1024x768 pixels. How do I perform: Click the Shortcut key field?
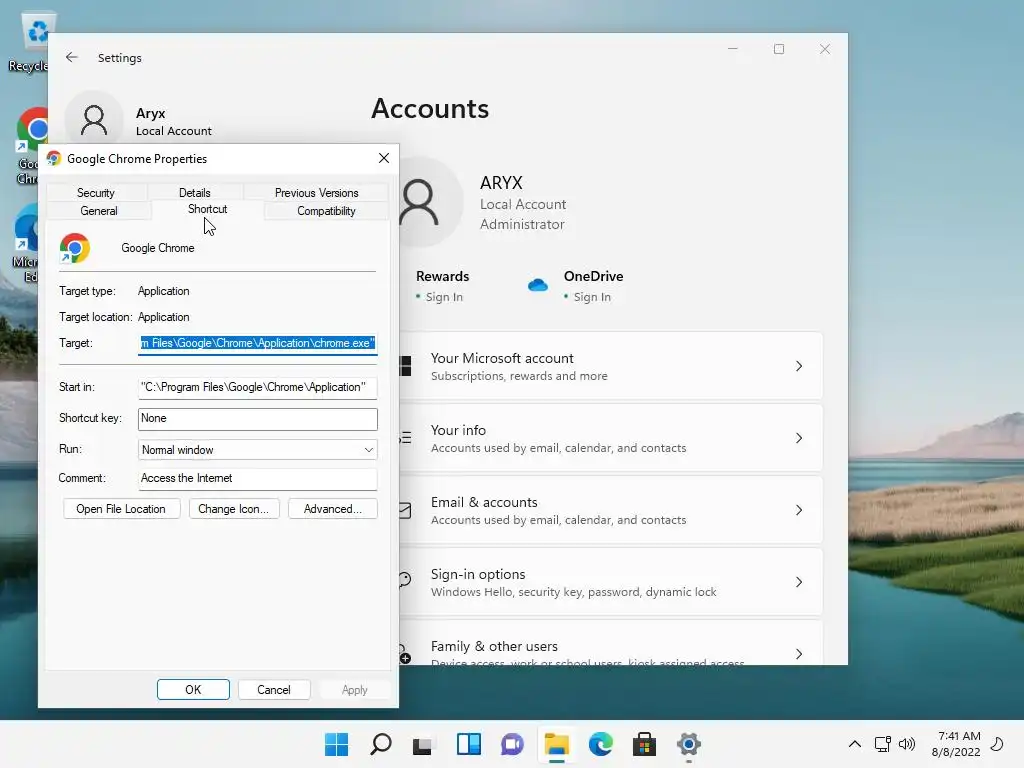click(258, 419)
